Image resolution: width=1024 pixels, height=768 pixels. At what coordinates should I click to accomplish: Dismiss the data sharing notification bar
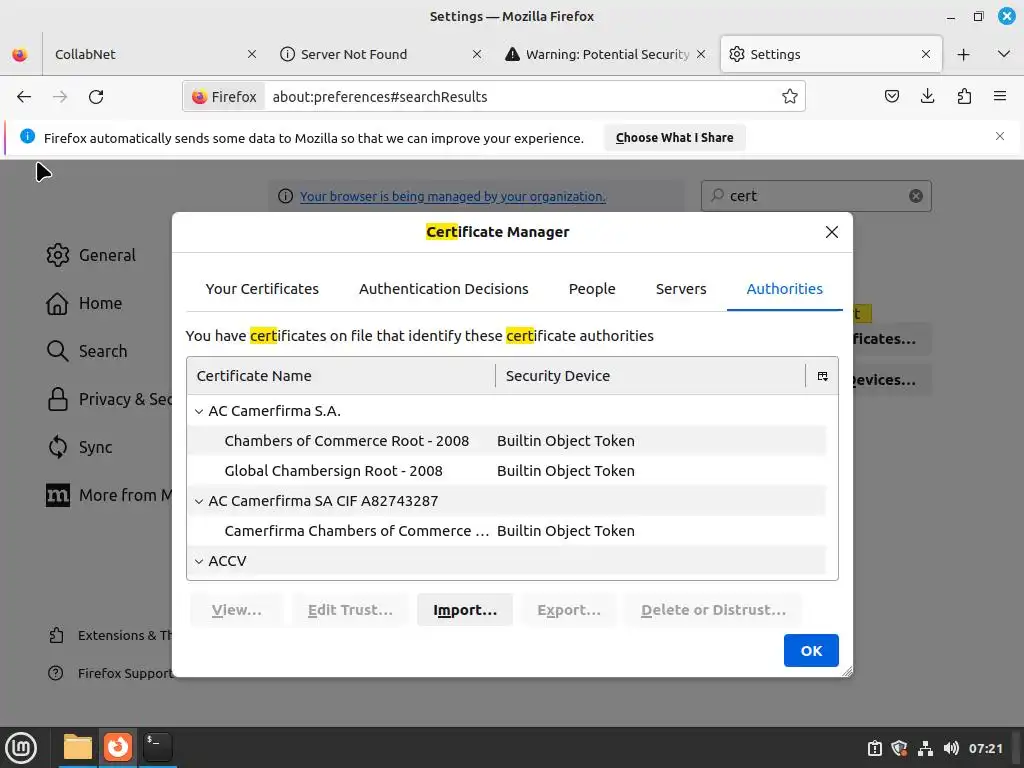pos(1000,136)
